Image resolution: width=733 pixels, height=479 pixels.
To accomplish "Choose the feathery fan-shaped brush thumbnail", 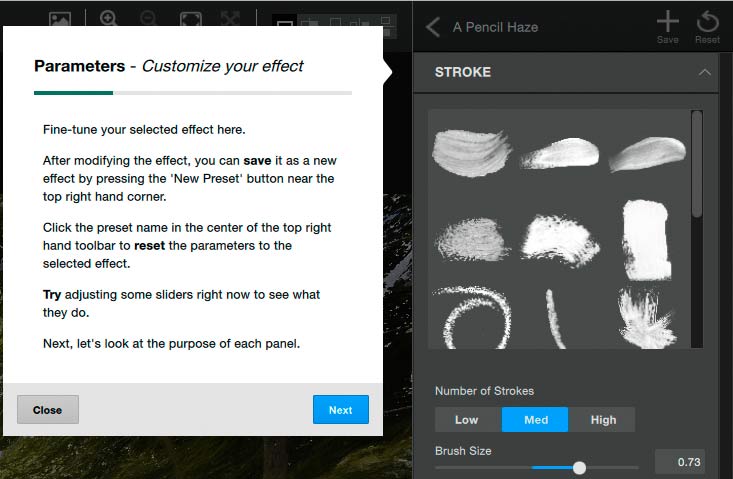I will [x=647, y=318].
